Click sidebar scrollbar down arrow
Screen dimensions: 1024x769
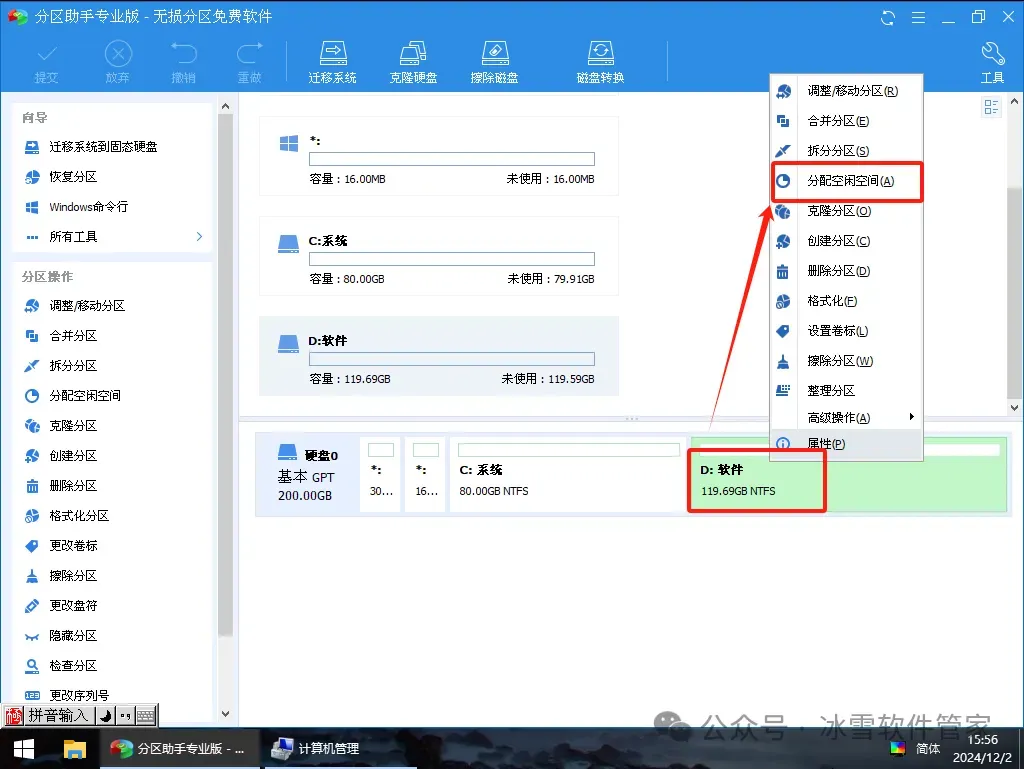[225, 714]
